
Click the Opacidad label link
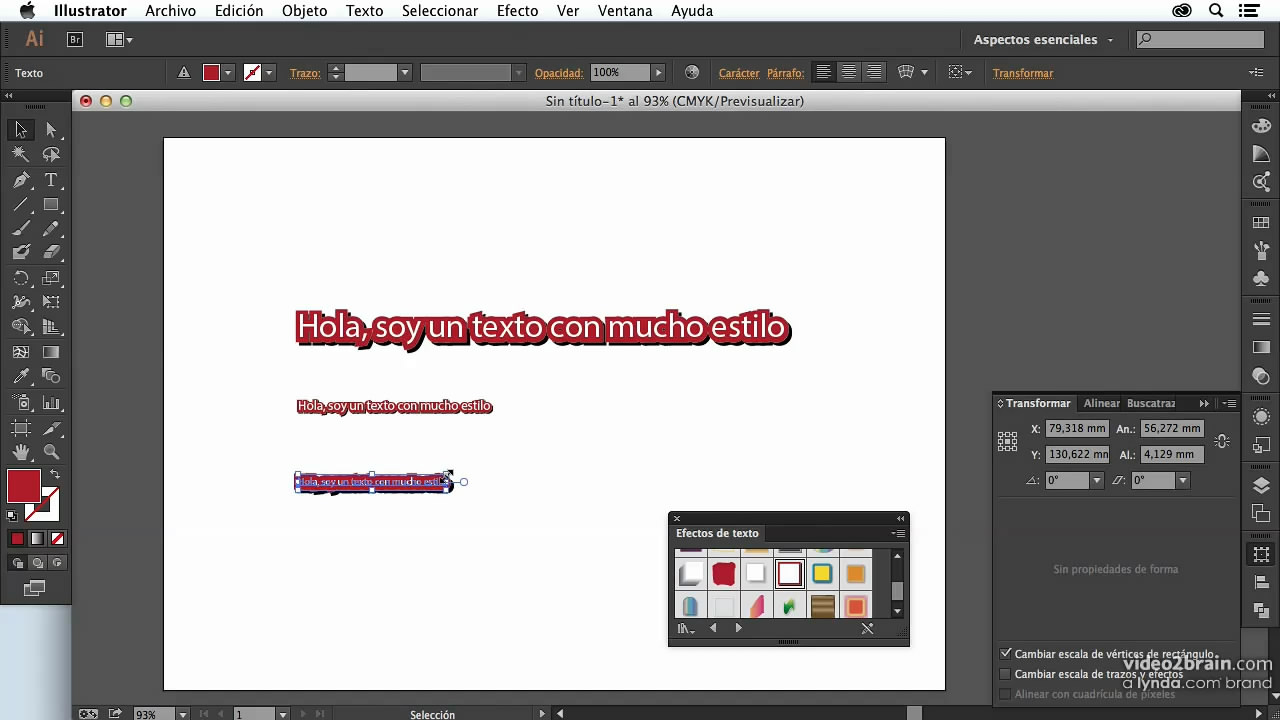558,73
